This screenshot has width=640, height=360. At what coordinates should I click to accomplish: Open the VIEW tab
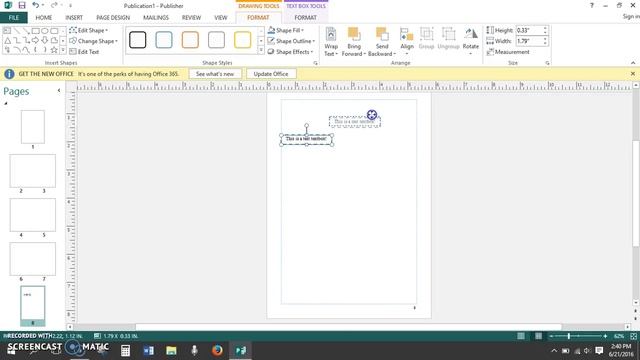221,18
